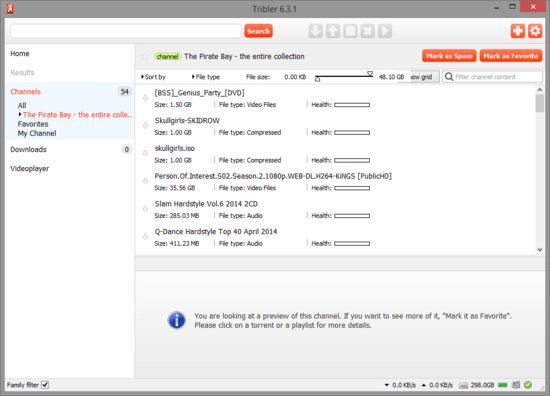This screenshot has width=550, height=396.
Task: Click the Downloads count badge 0
Action: tap(127, 149)
